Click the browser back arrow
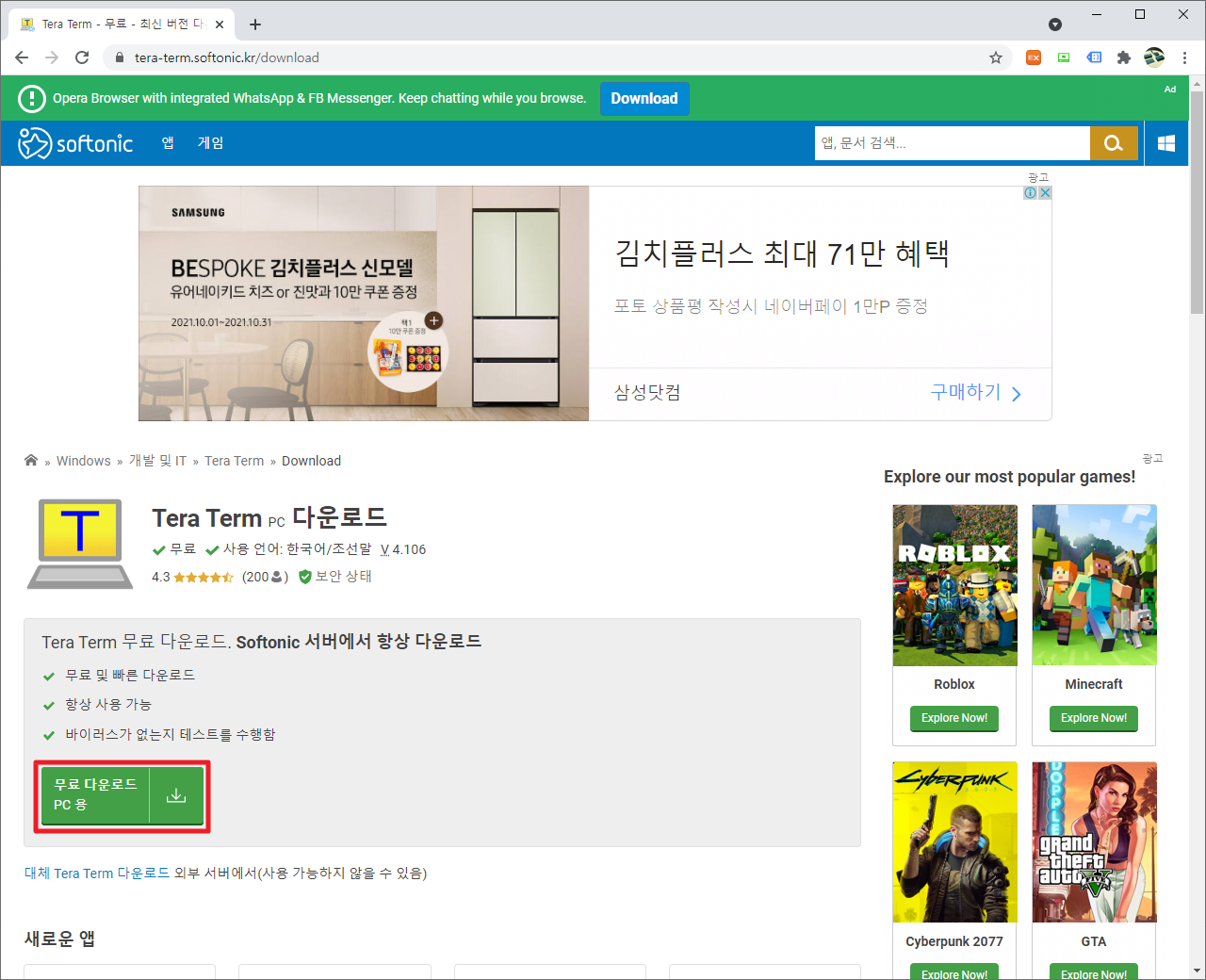 (22, 57)
